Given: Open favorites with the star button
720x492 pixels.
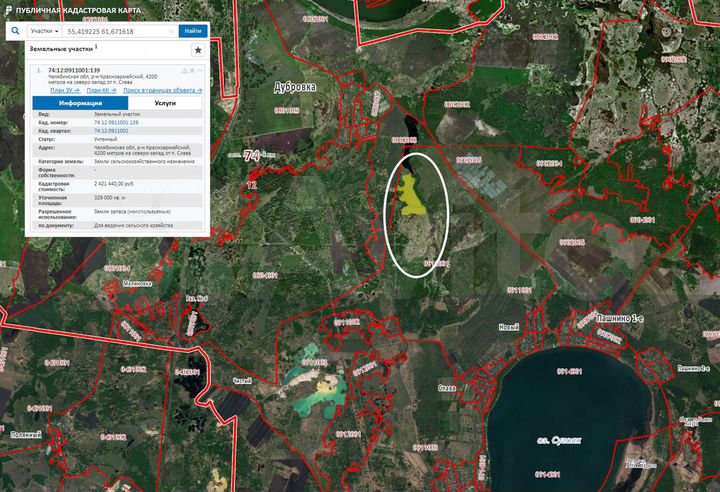Looking at the screenshot, I should 198,49.
